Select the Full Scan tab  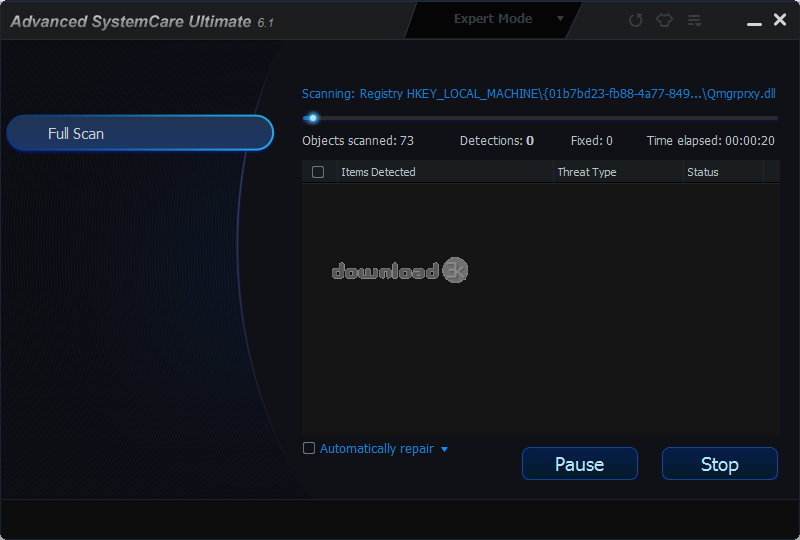point(140,133)
